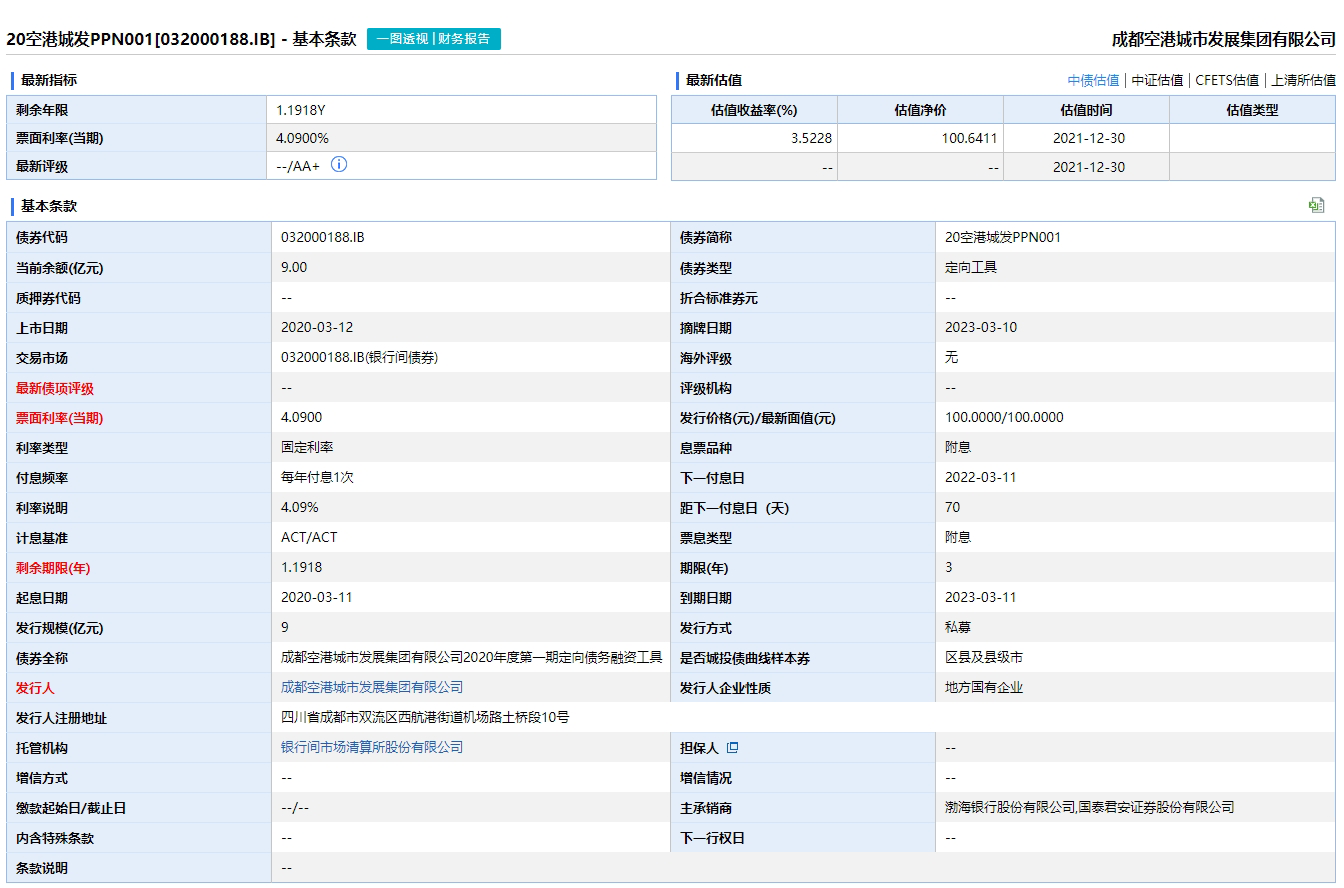Screen dimensions: 1344x888
Task: Click the 估值类型 column header
Action: click(1252, 110)
